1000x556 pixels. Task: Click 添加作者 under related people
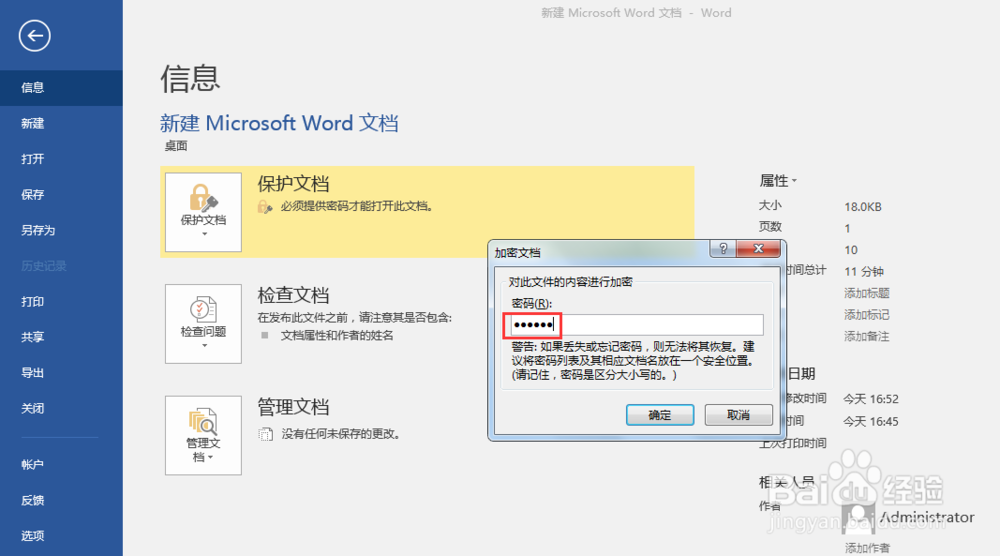tap(867, 548)
